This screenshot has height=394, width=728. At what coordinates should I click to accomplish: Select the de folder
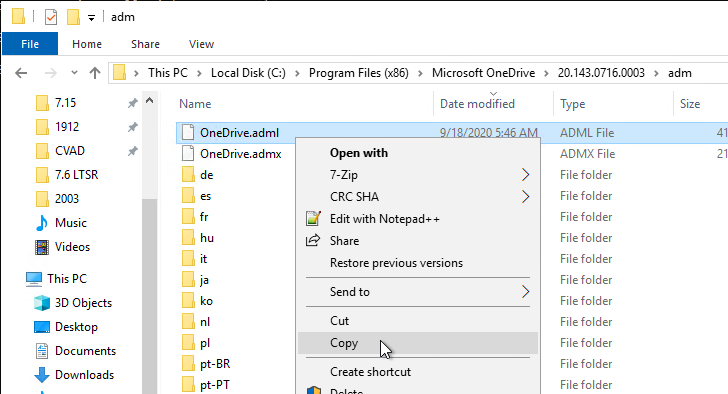pyautogui.click(x=207, y=175)
